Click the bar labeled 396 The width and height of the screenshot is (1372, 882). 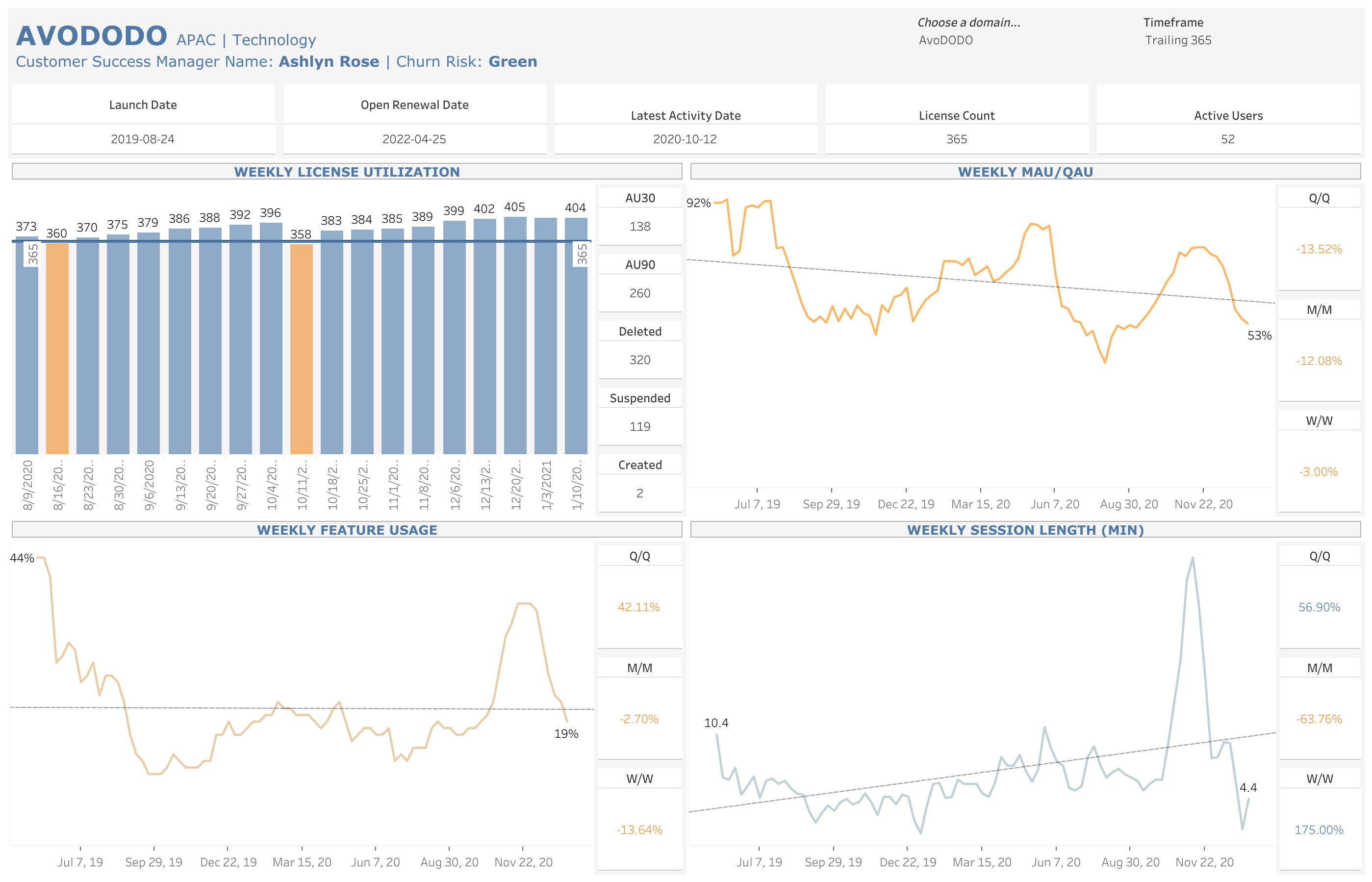click(x=271, y=338)
